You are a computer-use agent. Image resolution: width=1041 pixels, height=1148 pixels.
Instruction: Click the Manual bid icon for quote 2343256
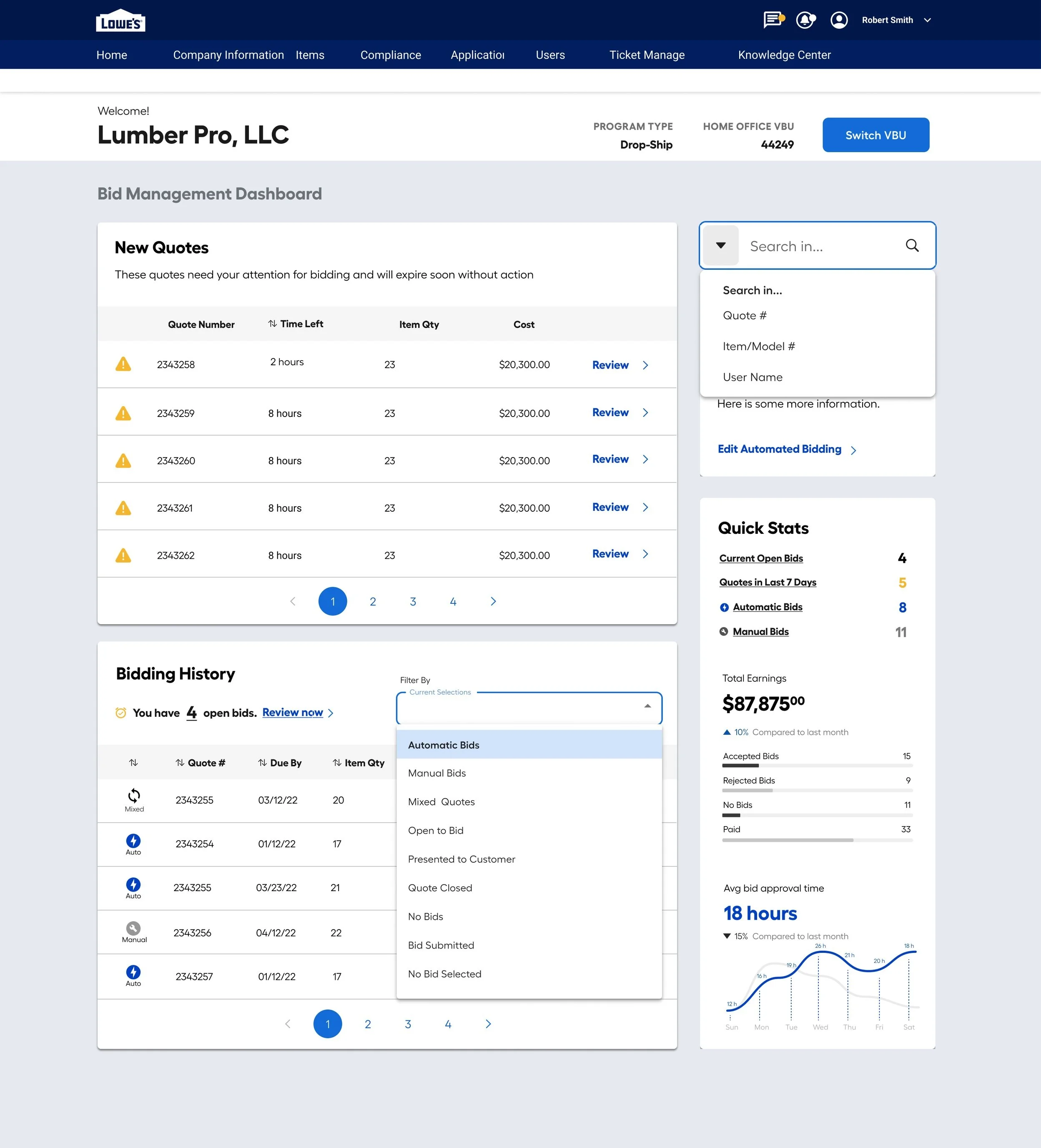pyautogui.click(x=133, y=928)
